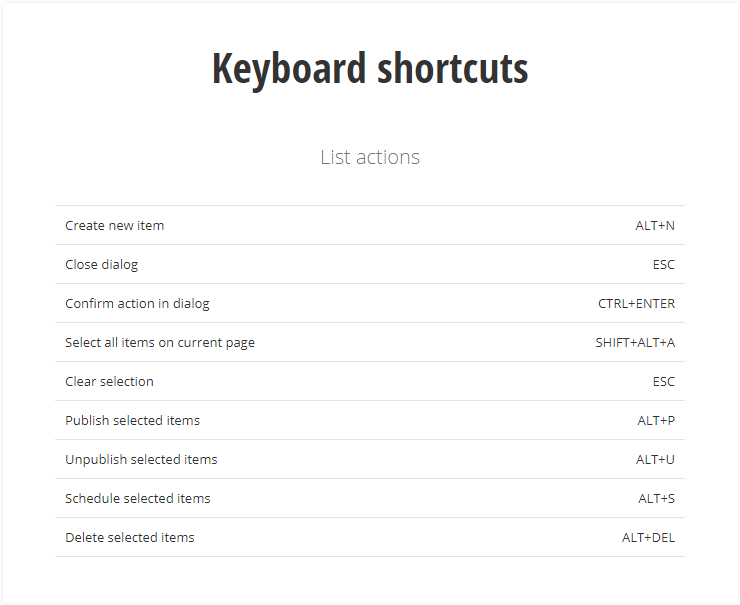Click the ESC shortcut beside Clear selection
This screenshot has height=605, width=740.
click(664, 382)
